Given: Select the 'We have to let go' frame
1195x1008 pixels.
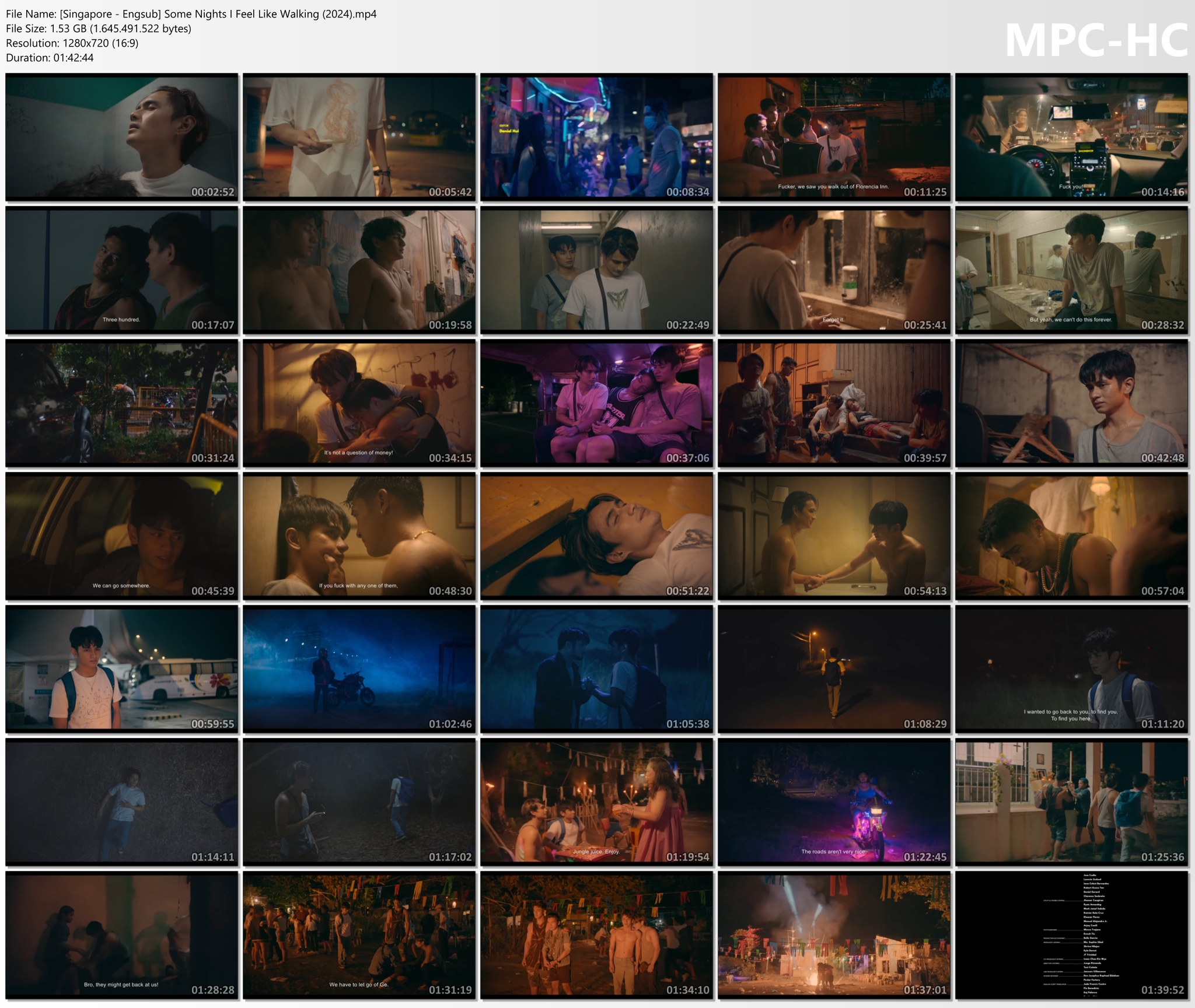Looking at the screenshot, I should [359, 935].
